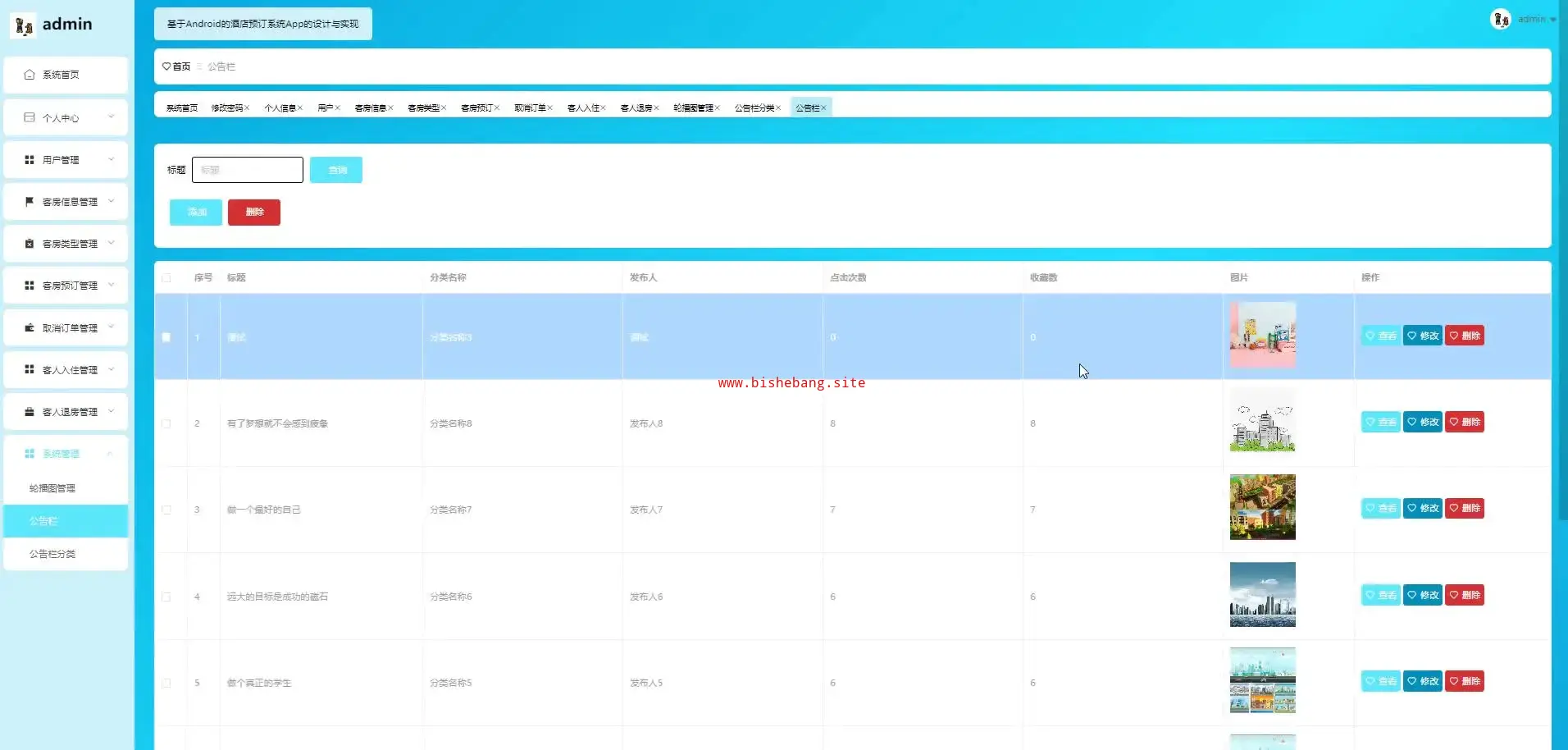Click the briefcase icon beside 客人退房管理
The height and width of the screenshot is (750, 1568).
point(30,412)
